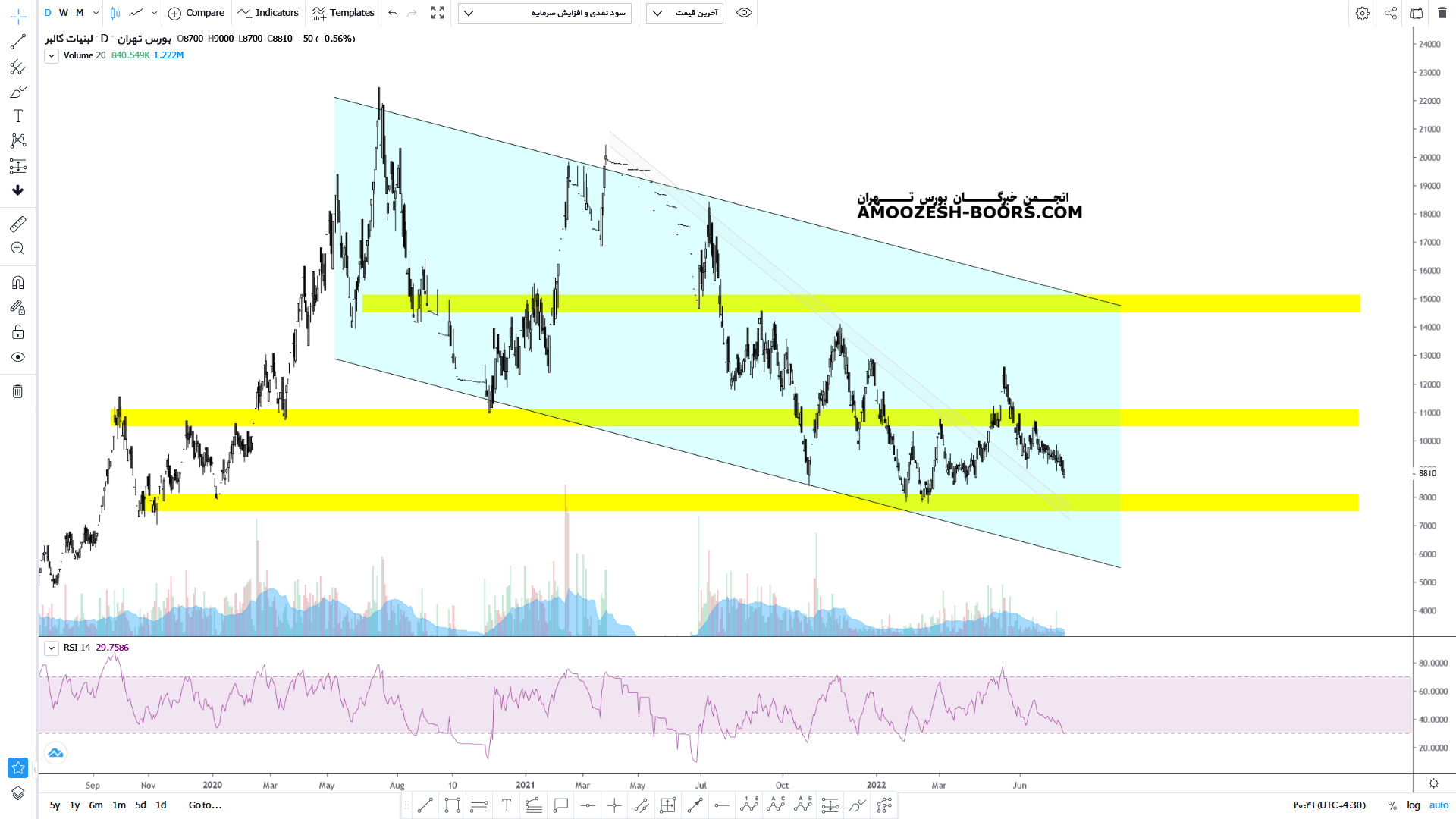
Task: Collapse the Volume indicator legend chevron
Action: point(51,55)
